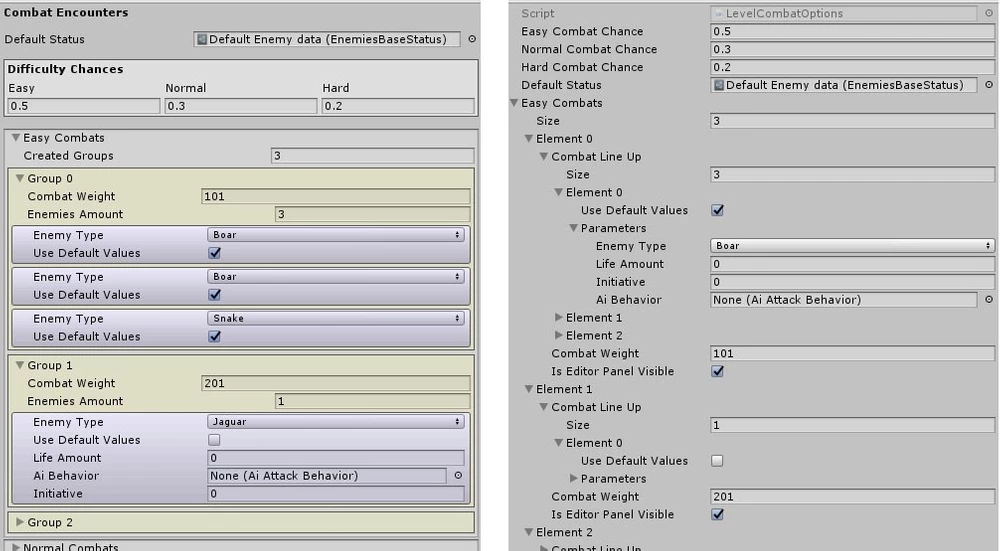Collapse the Group 0 foldout
Viewport: 1000px width, 551px height.
click(x=19, y=179)
